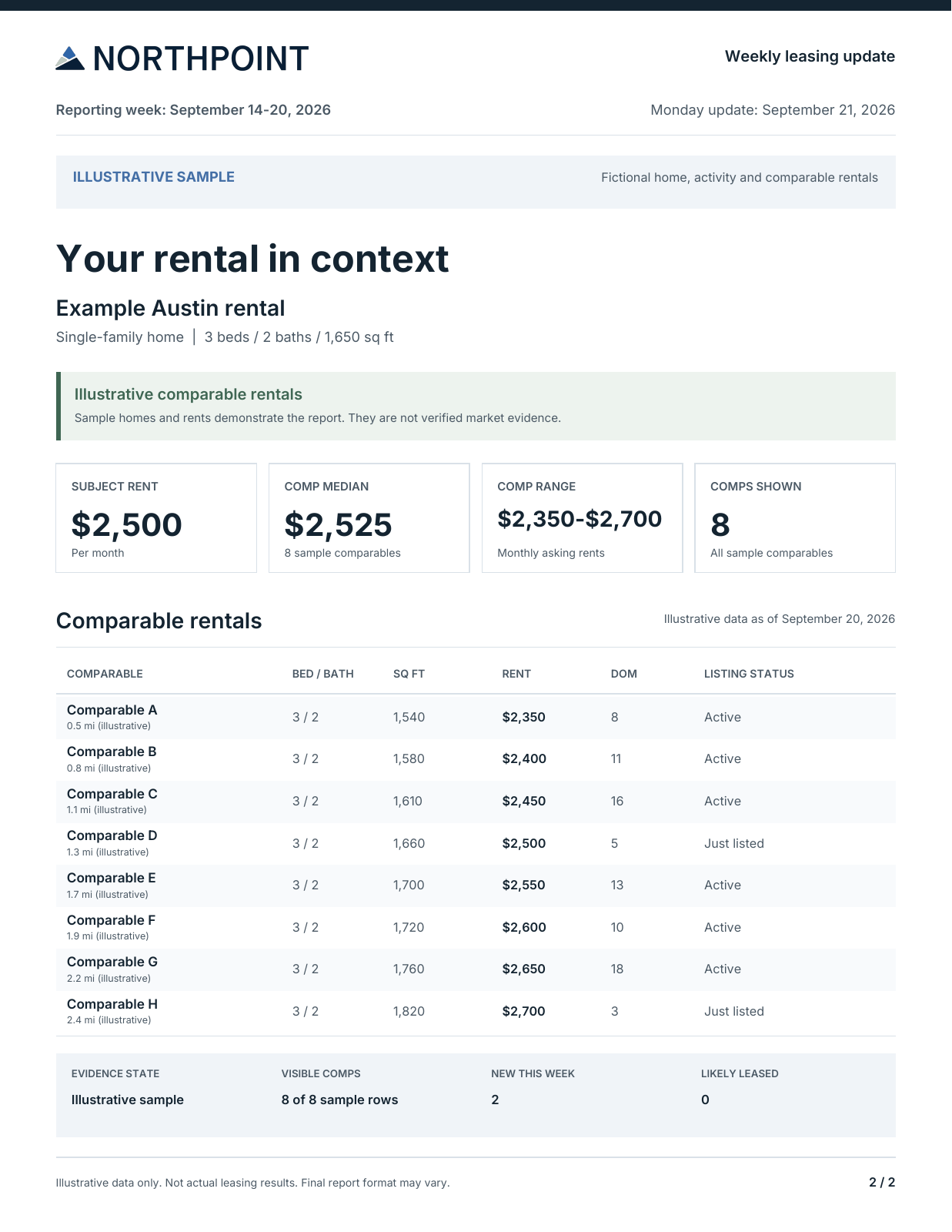Click '8 sample comparables' caption
This screenshot has height=1232, width=952.
[342, 553]
